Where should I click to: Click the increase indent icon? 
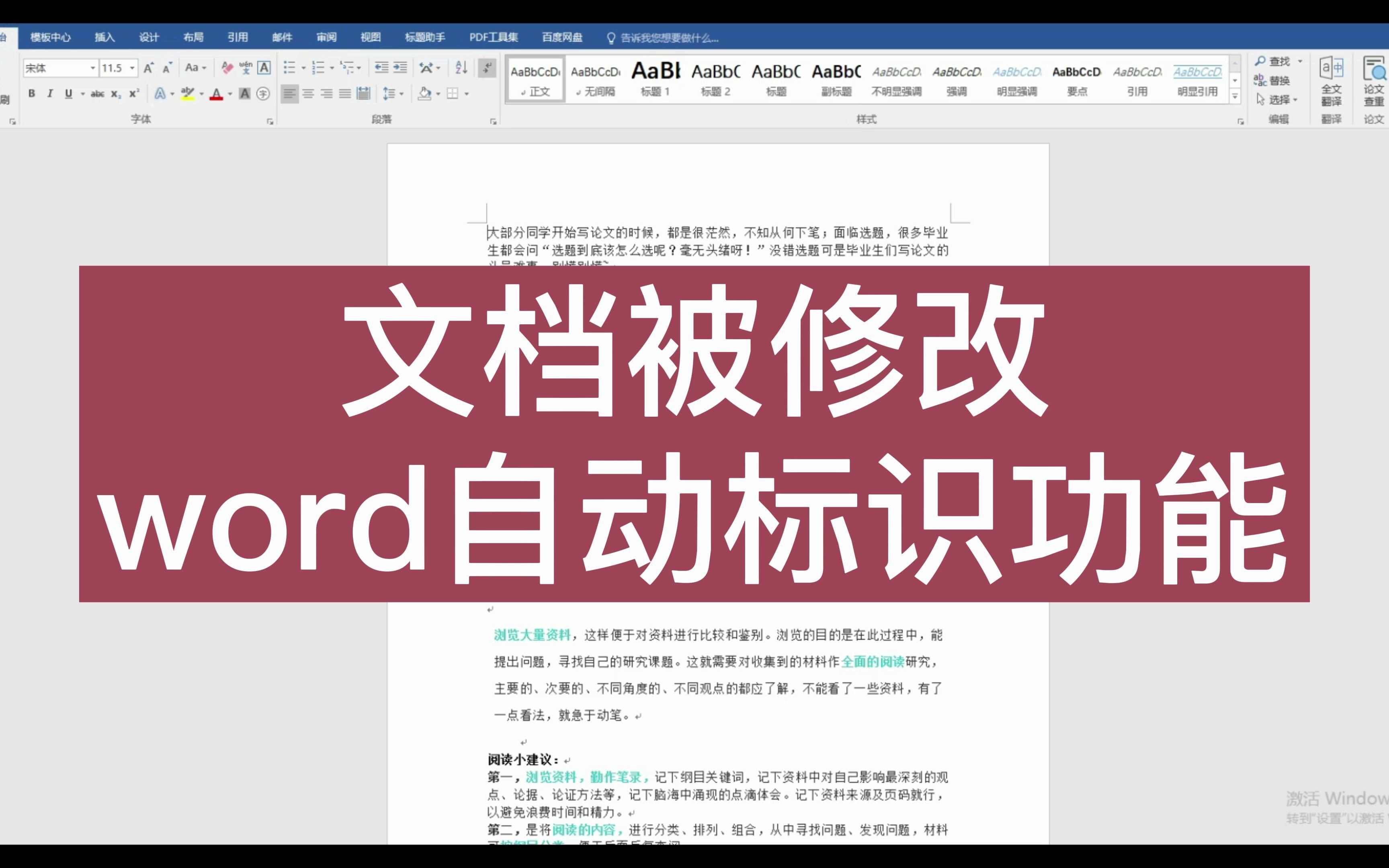coord(400,68)
